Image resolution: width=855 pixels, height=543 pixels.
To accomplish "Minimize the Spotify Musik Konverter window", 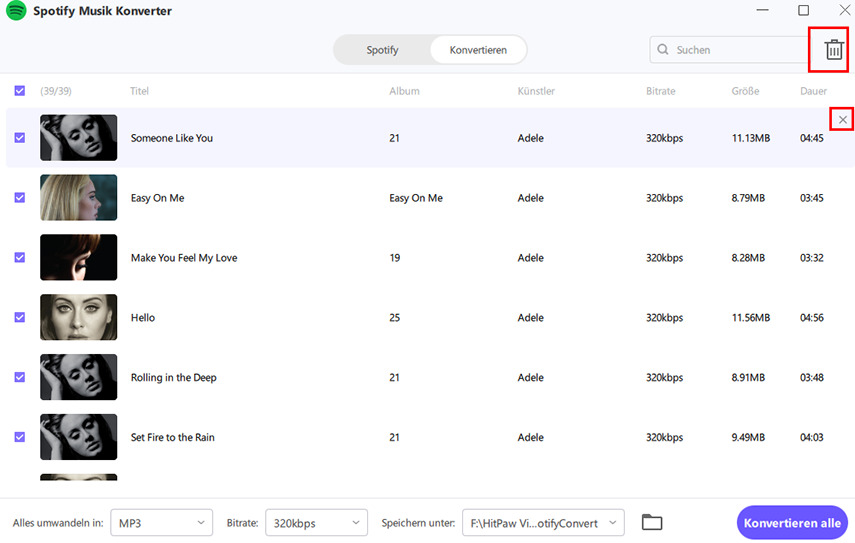I will click(762, 10).
